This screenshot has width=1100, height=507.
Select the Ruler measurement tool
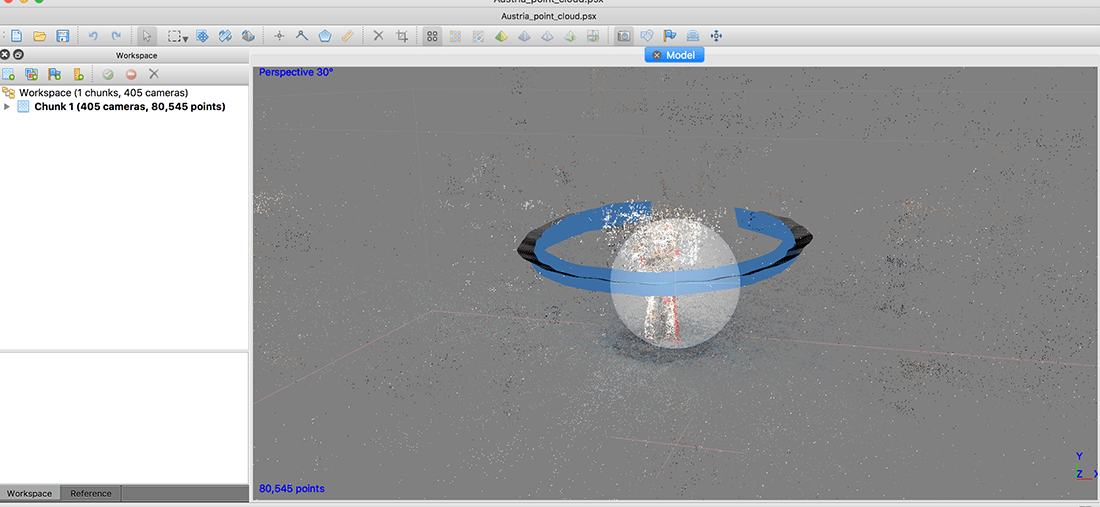pos(347,36)
